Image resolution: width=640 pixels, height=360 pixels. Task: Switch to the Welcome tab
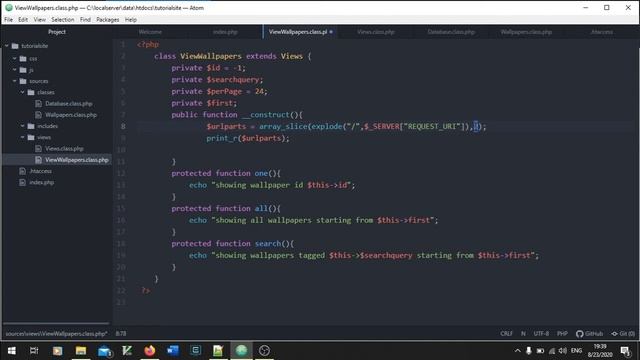[150, 32]
